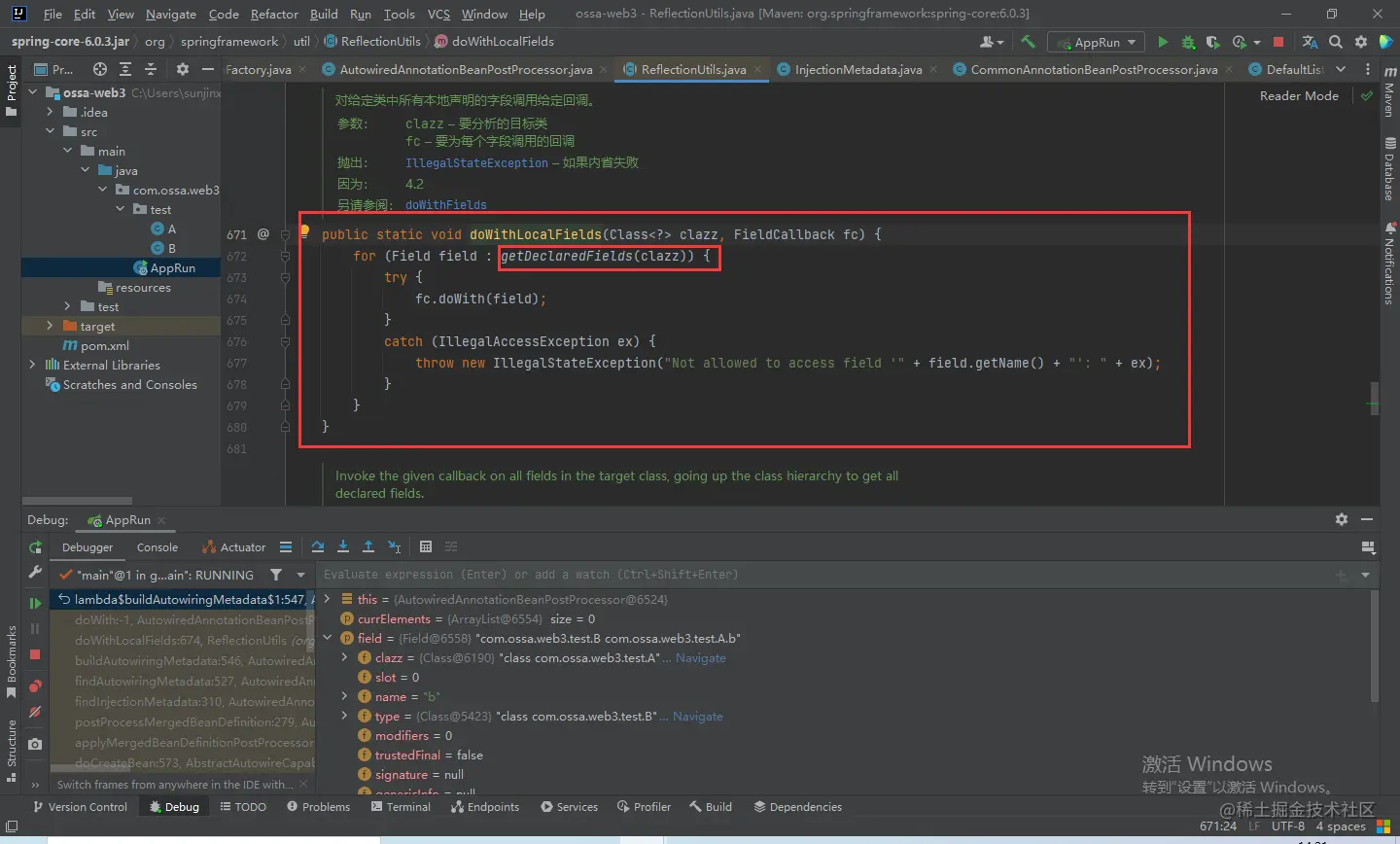Click the green Run AppRun icon
Viewport: 1400px width, 844px height.
[x=1163, y=42]
